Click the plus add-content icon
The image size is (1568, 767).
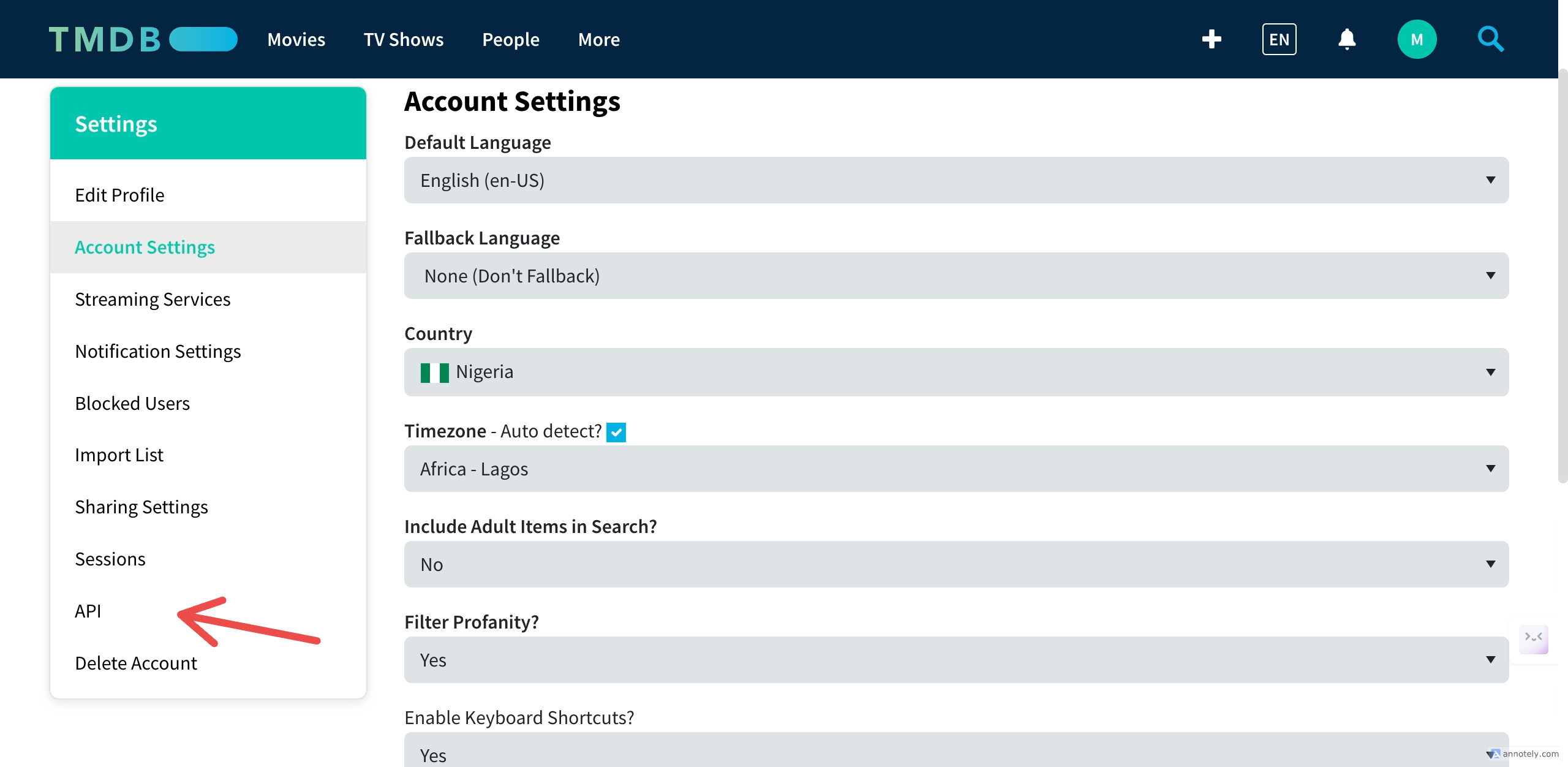[x=1212, y=39]
